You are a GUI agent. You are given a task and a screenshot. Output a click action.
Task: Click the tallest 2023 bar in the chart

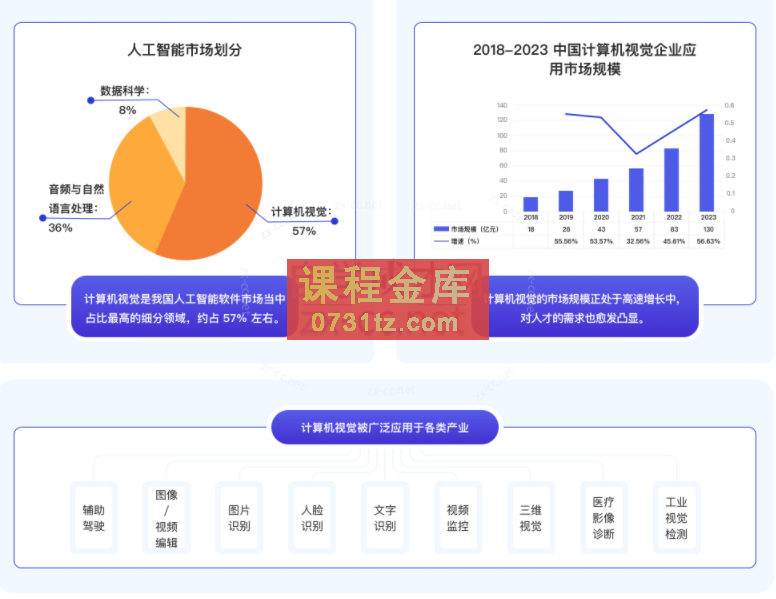tap(706, 163)
